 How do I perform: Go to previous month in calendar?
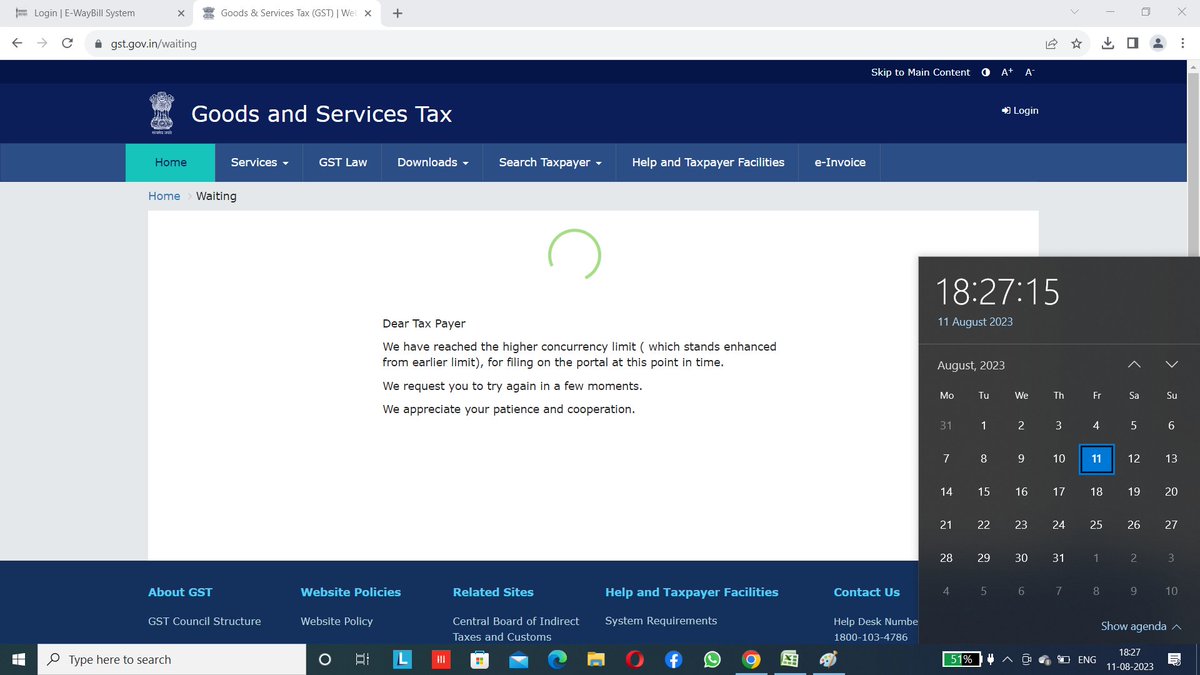[x=1134, y=364]
